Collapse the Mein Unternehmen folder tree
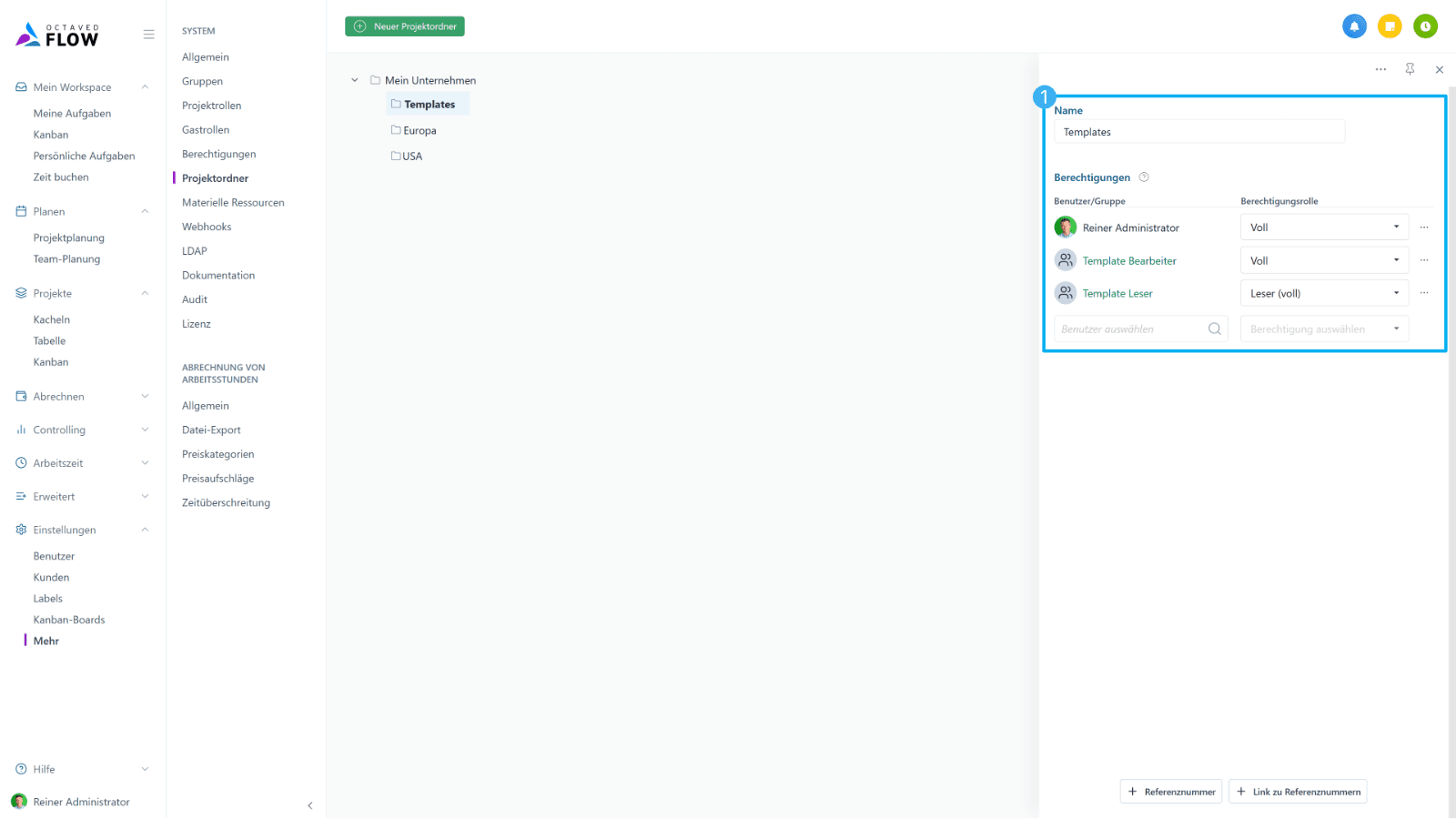 point(355,80)
